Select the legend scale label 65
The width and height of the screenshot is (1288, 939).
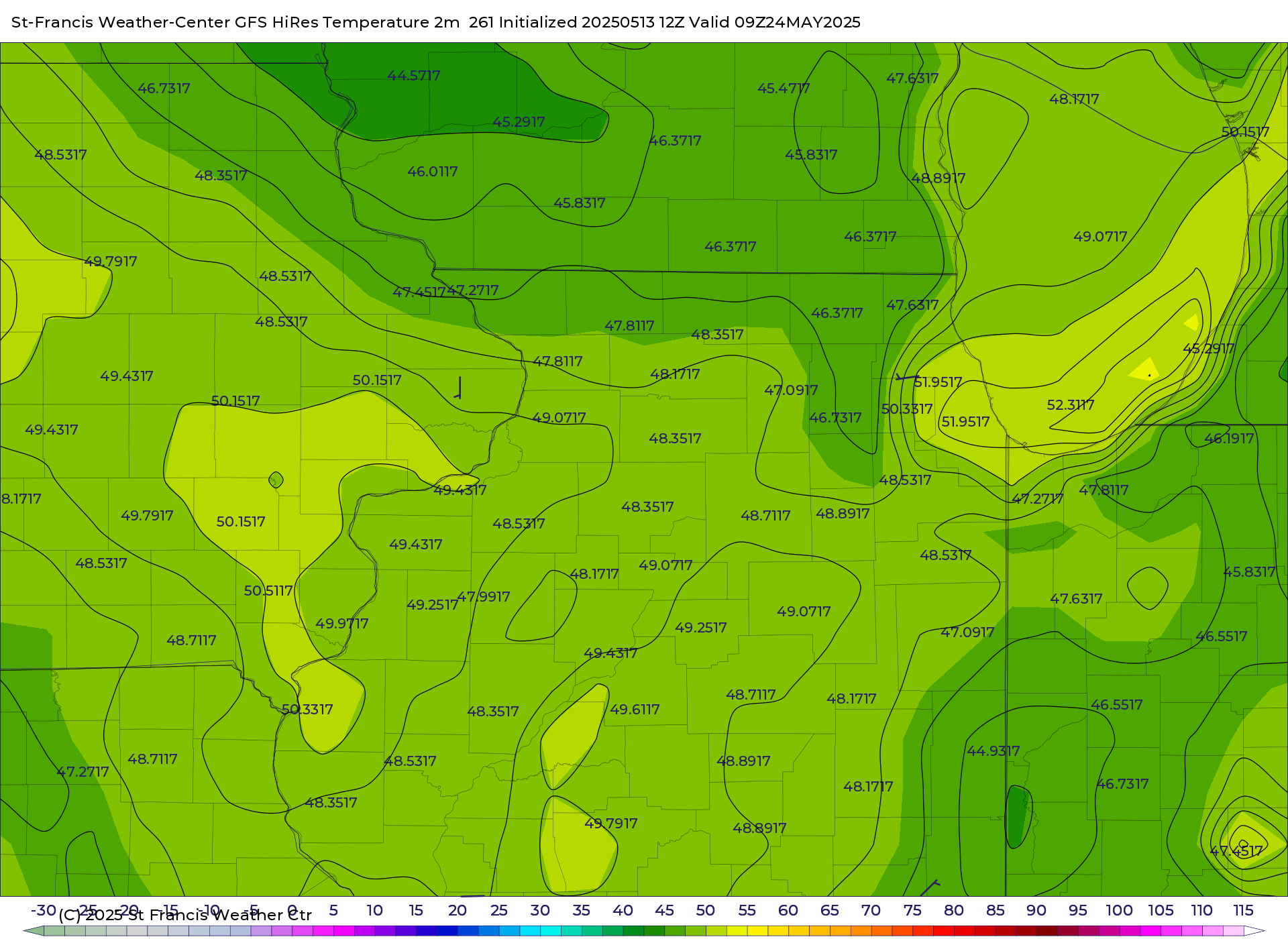830,910
